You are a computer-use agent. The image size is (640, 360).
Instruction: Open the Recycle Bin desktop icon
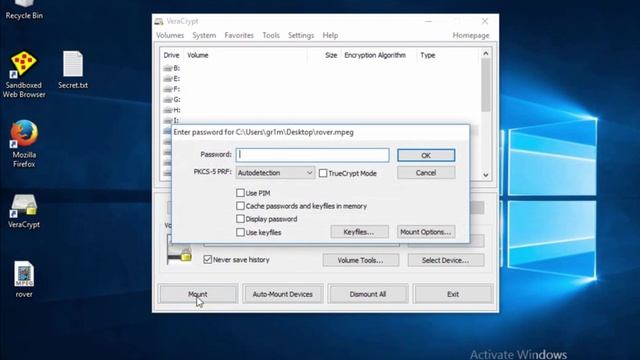point(24,10)
